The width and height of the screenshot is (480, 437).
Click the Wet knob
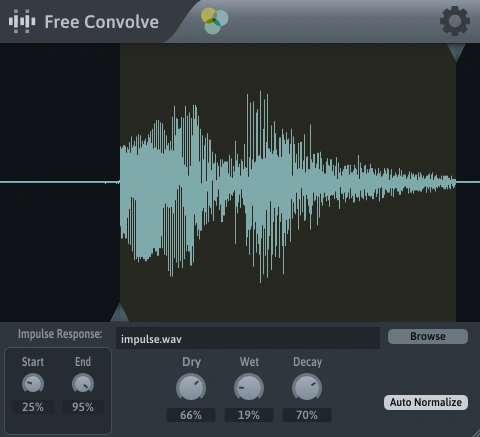pyautogui.click(x=249, y=388)
